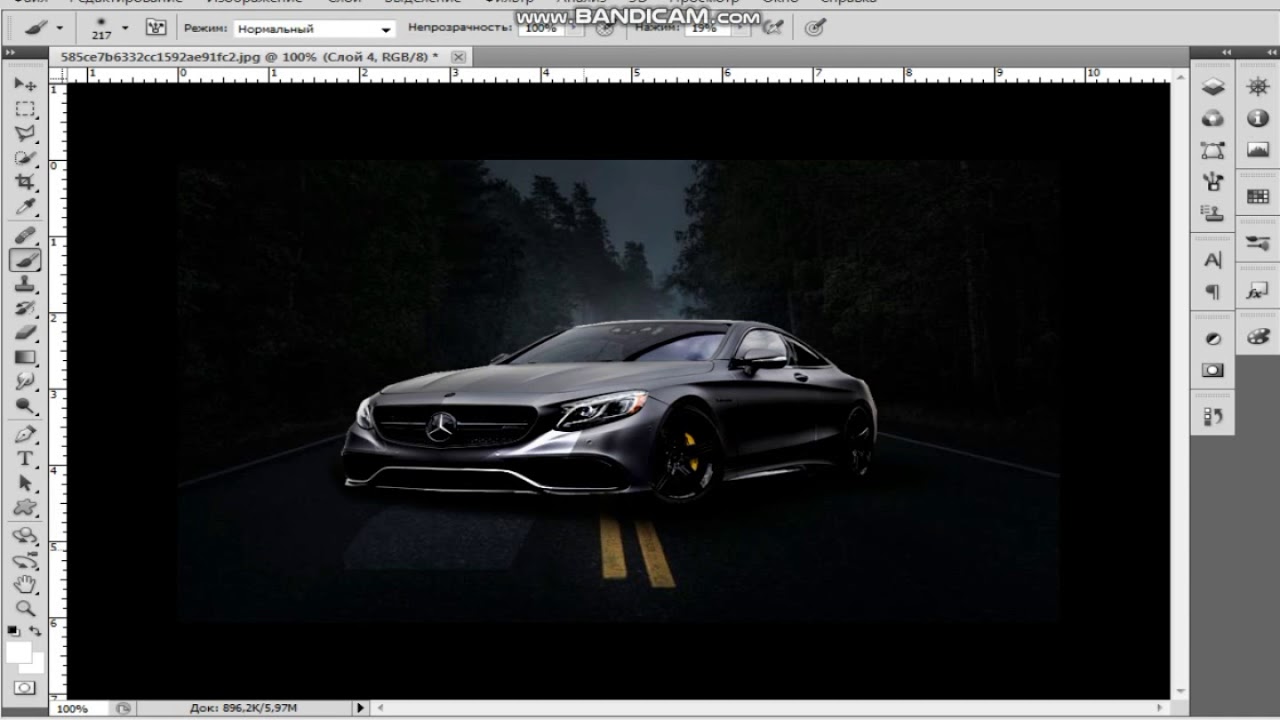1280x720 pixels.
Task: Open the opacity slider arrow
Action: coord(574,29)
